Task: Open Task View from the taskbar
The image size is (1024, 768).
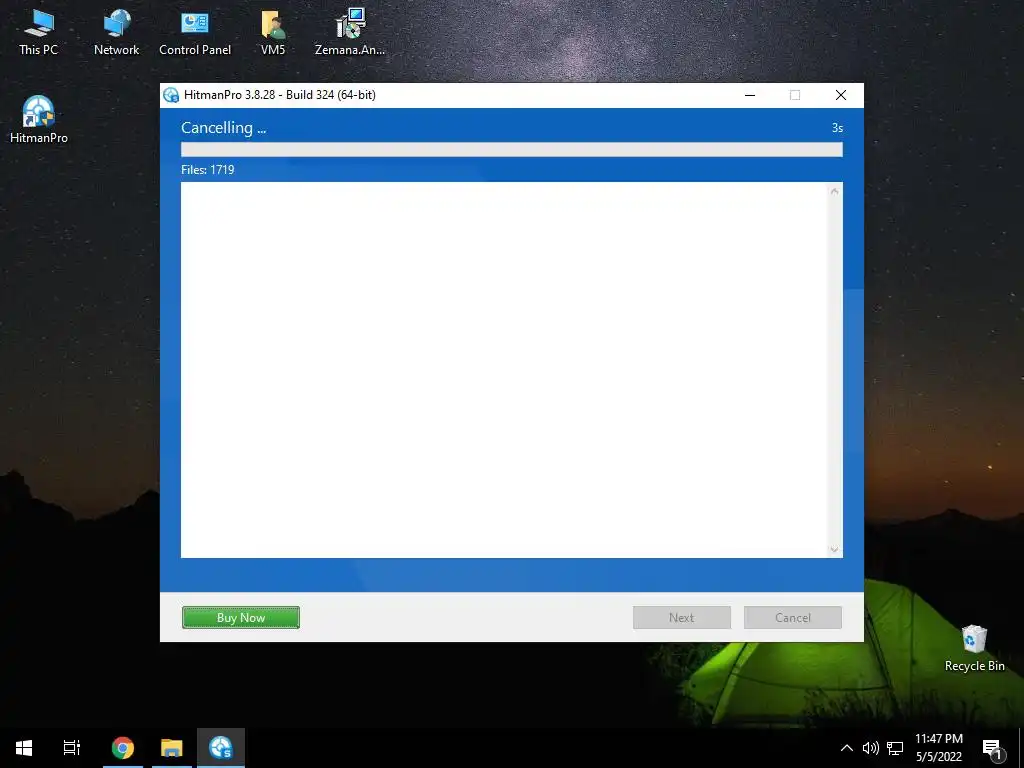Action: click(x=72, y=748)
